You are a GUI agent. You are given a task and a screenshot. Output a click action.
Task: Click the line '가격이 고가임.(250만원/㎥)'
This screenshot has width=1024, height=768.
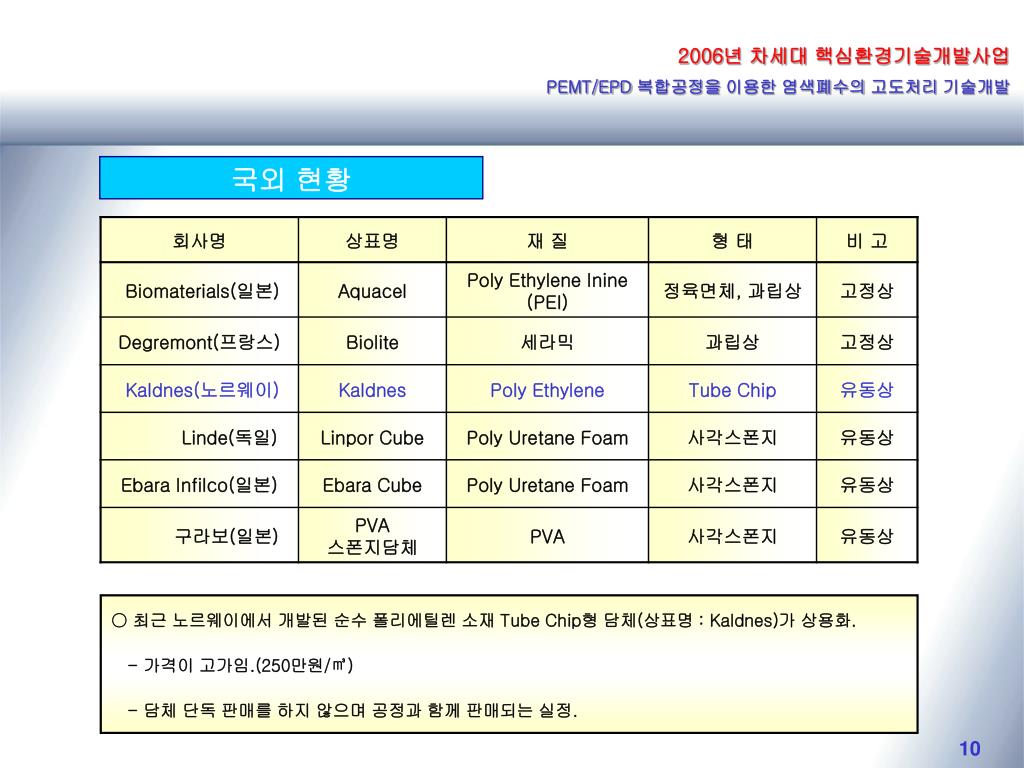pos(240,665)
